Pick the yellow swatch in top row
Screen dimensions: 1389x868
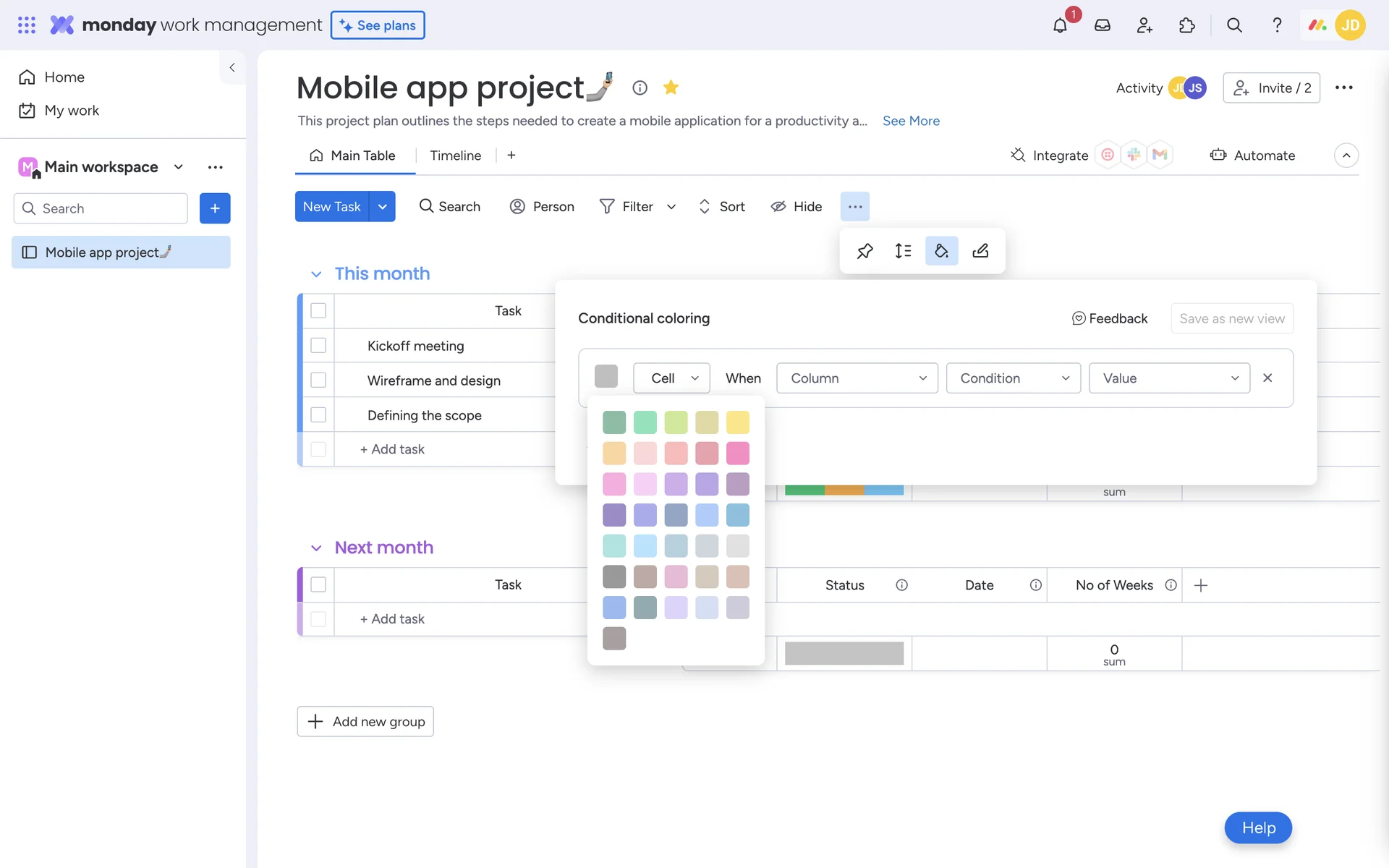737,422
